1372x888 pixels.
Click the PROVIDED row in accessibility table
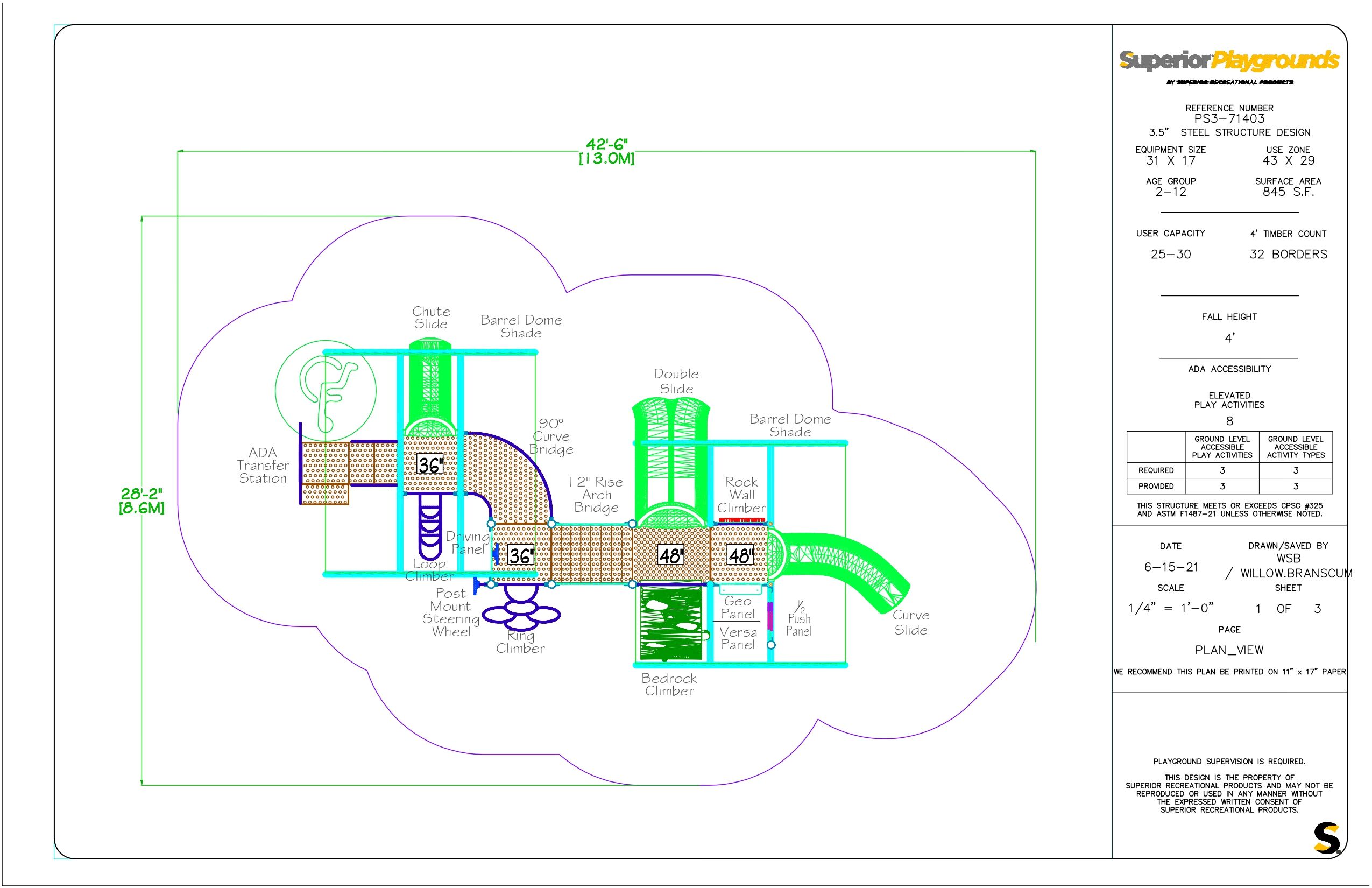pos(1156,486)
